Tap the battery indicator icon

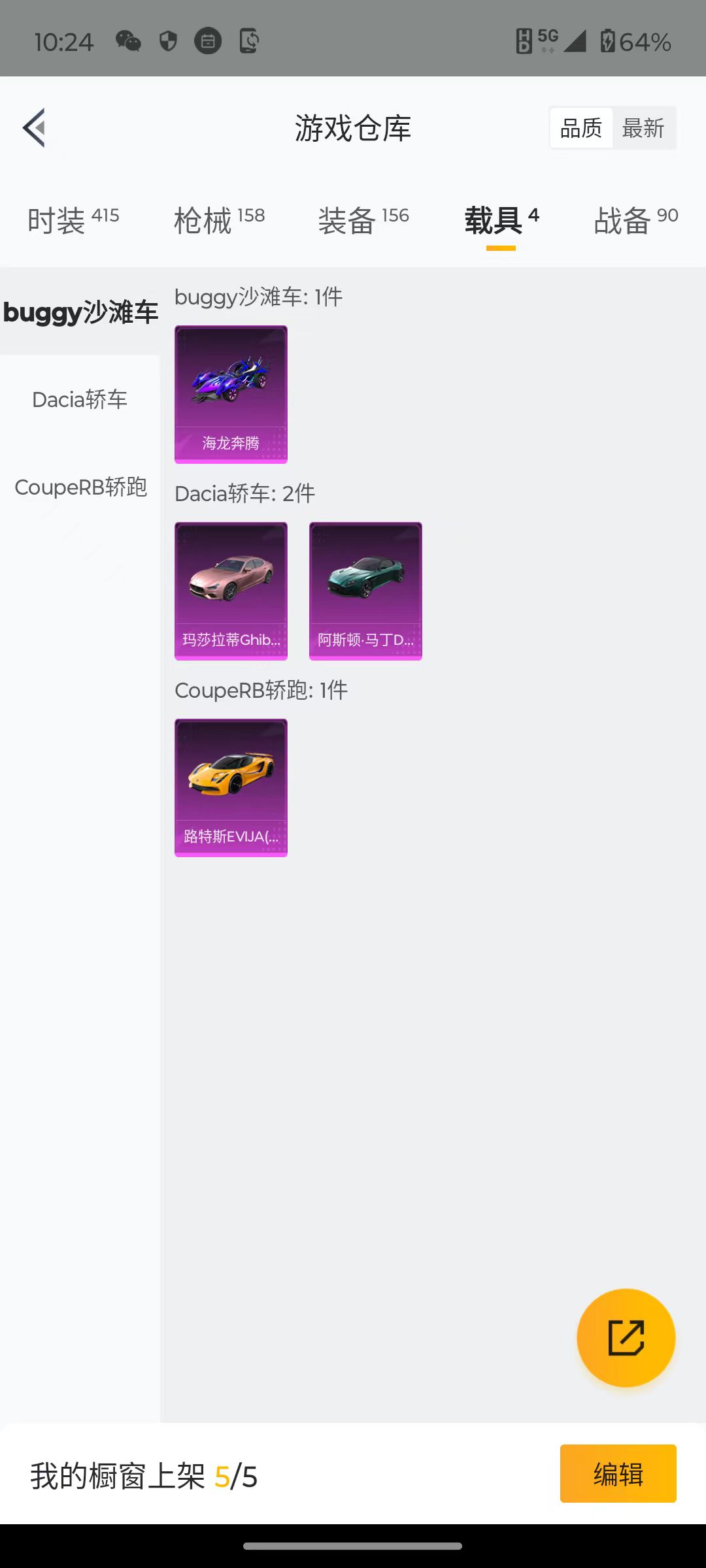[607, 41]
